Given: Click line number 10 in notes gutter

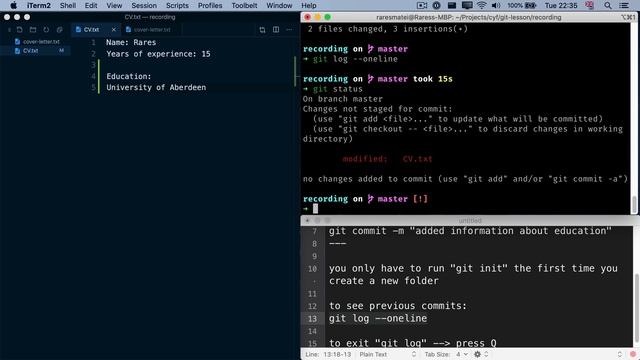Looking at the screenshot, I should [312, 269].
